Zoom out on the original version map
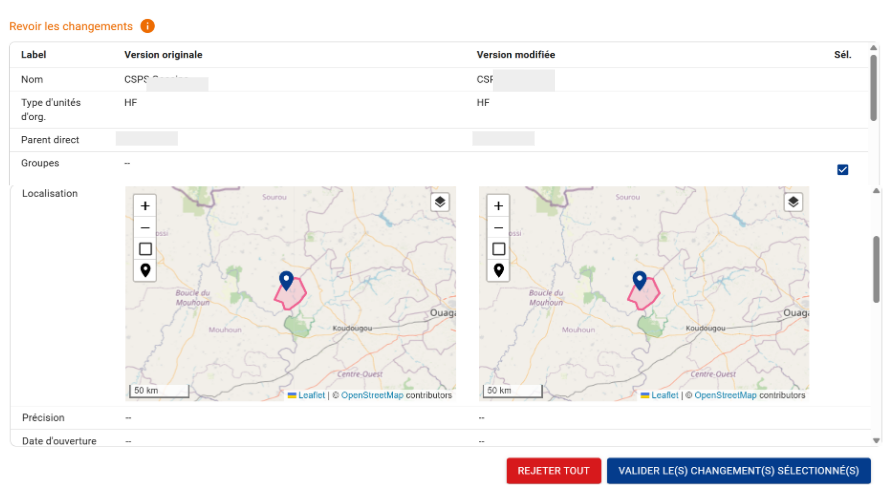Viewport: 892px width, 493px height. (145, 227)
